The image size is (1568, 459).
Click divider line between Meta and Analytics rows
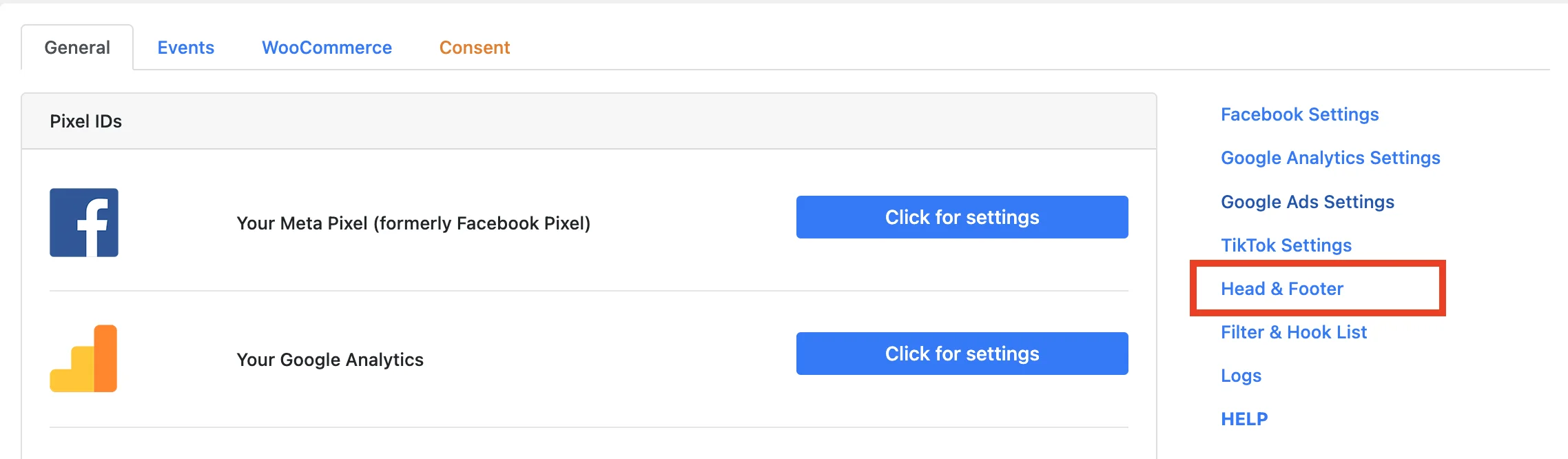coord(589,291)
